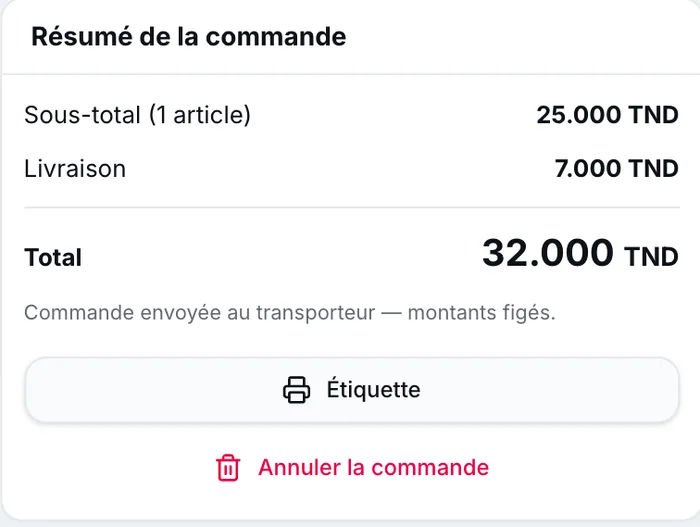Click the Commande envoyée au transporteur note
Screen dimensions: 700x527
click(199, 313)
